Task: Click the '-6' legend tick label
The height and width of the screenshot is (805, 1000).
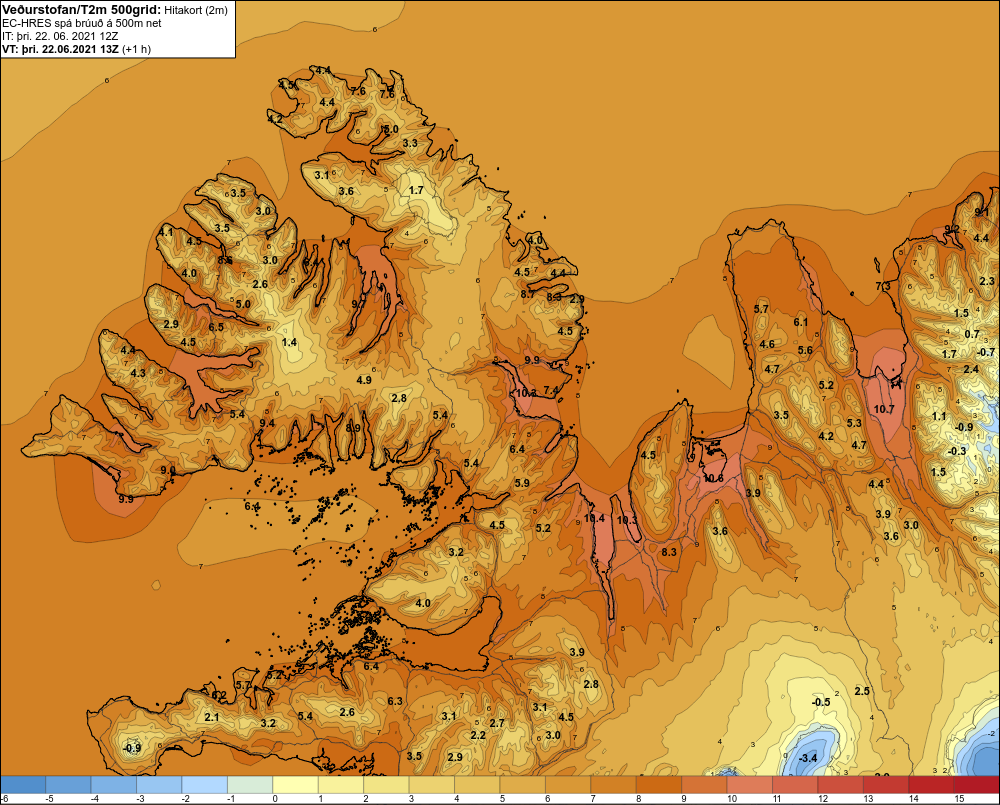Action: point(5,798)
